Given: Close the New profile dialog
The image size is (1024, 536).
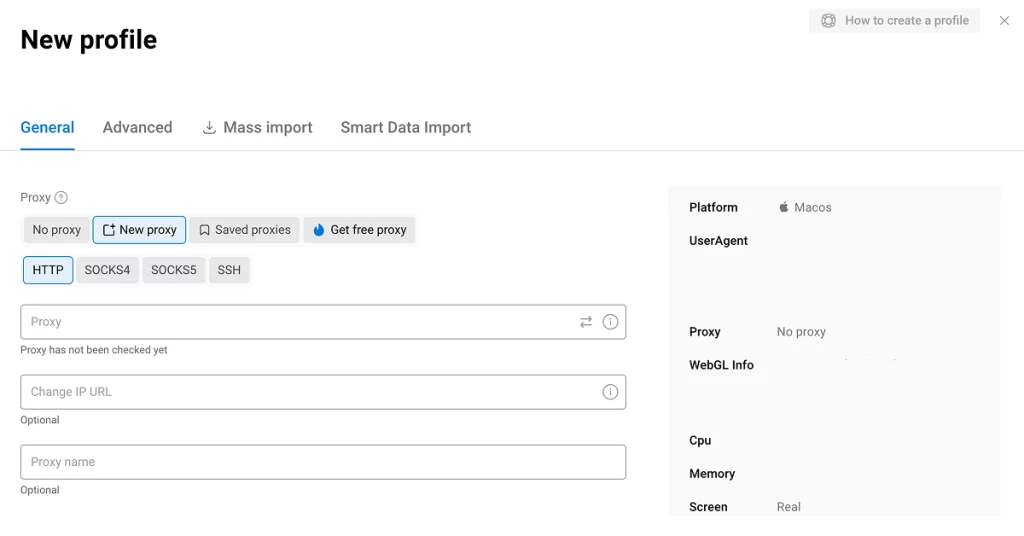Looking at the screenshot, I should click(x=1004, y=20).
